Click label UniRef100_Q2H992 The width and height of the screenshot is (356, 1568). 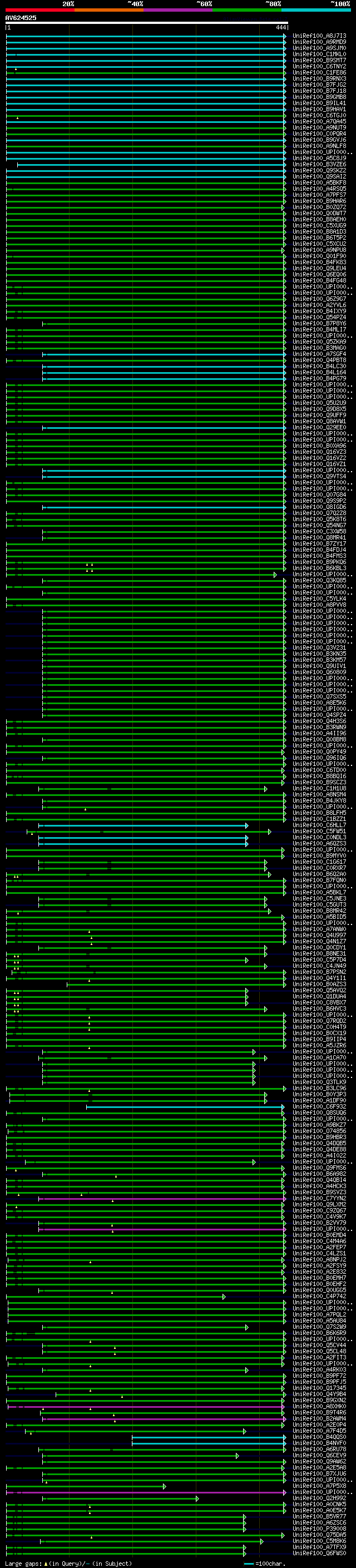pyautogui.click(x=319, y=1498)
